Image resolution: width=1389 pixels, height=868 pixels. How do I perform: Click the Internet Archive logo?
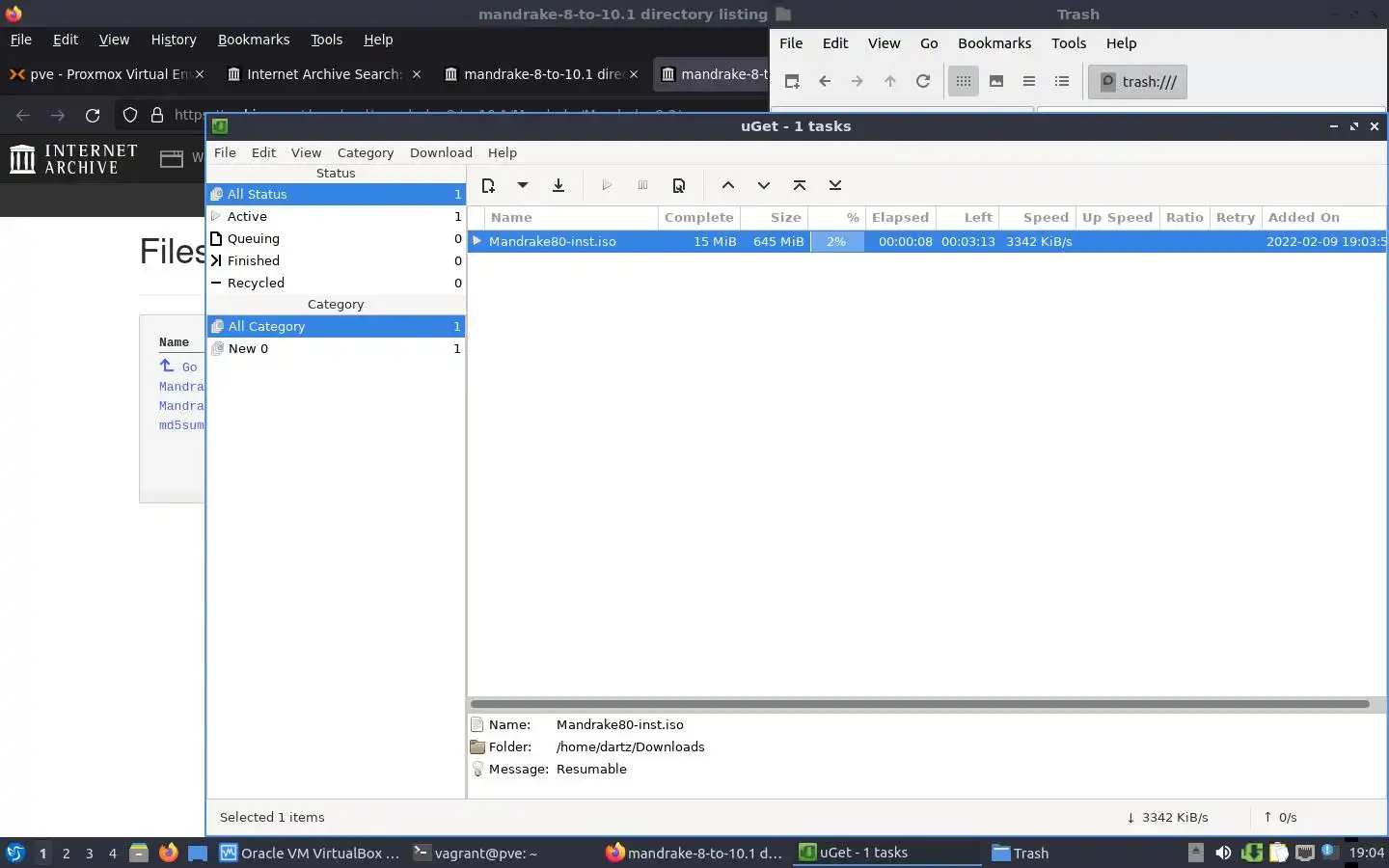pos(74,159)
